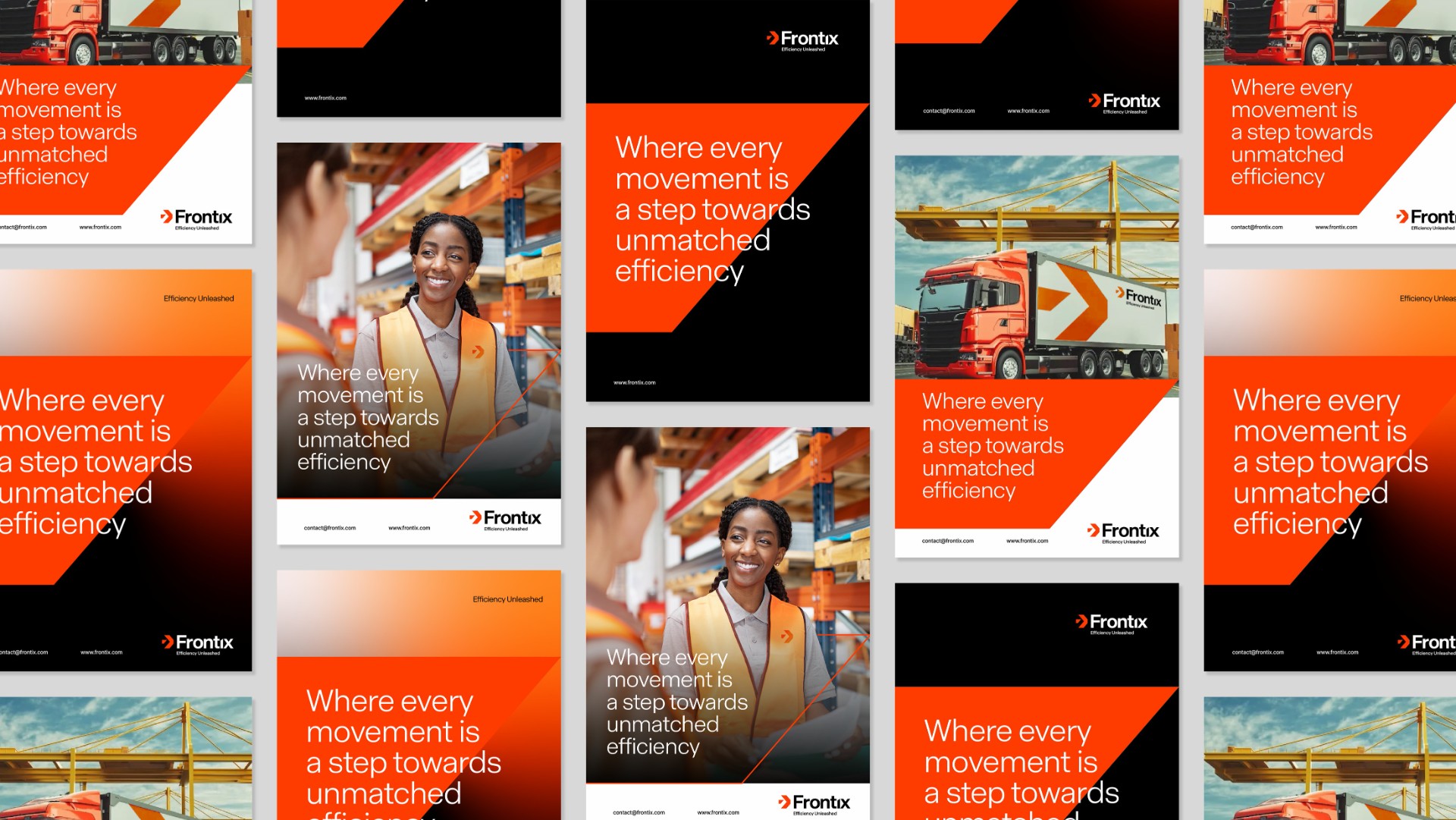Click the Frontix logo in the lower warehouse poster's footer
The height and width of the screenshot is (820, 1456).
pyautogui.click(x=814, y=803)
